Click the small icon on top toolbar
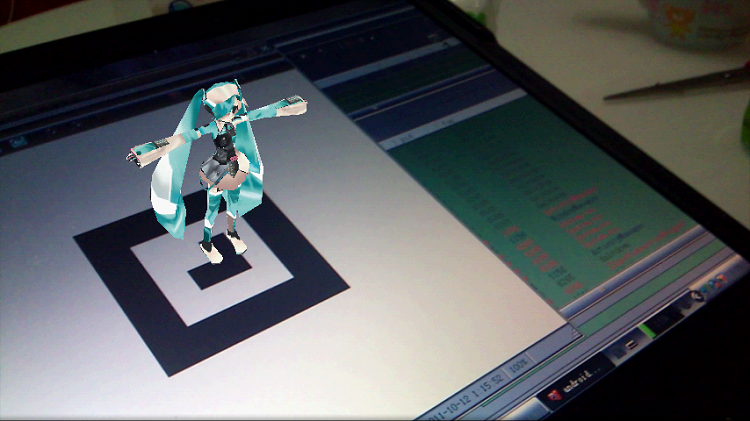 pyautogui.click(x=433, y=37)
